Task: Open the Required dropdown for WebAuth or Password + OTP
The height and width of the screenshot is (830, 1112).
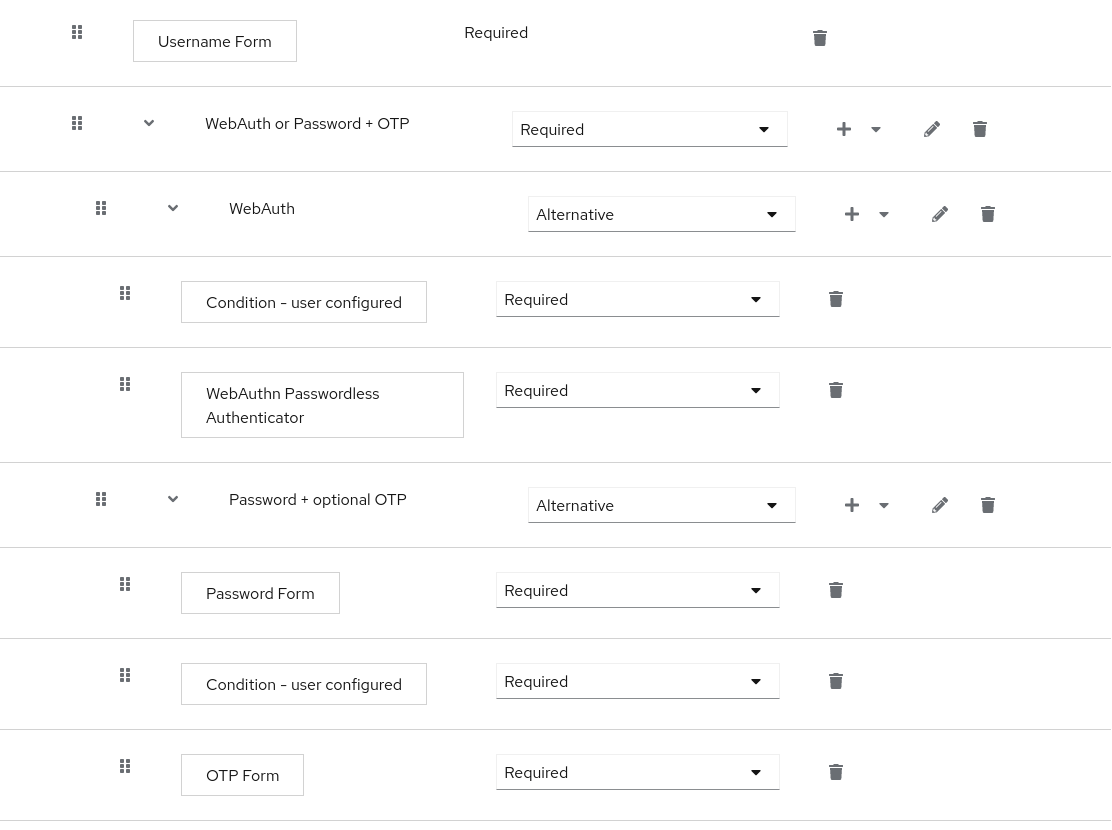Action: (650, 129)
